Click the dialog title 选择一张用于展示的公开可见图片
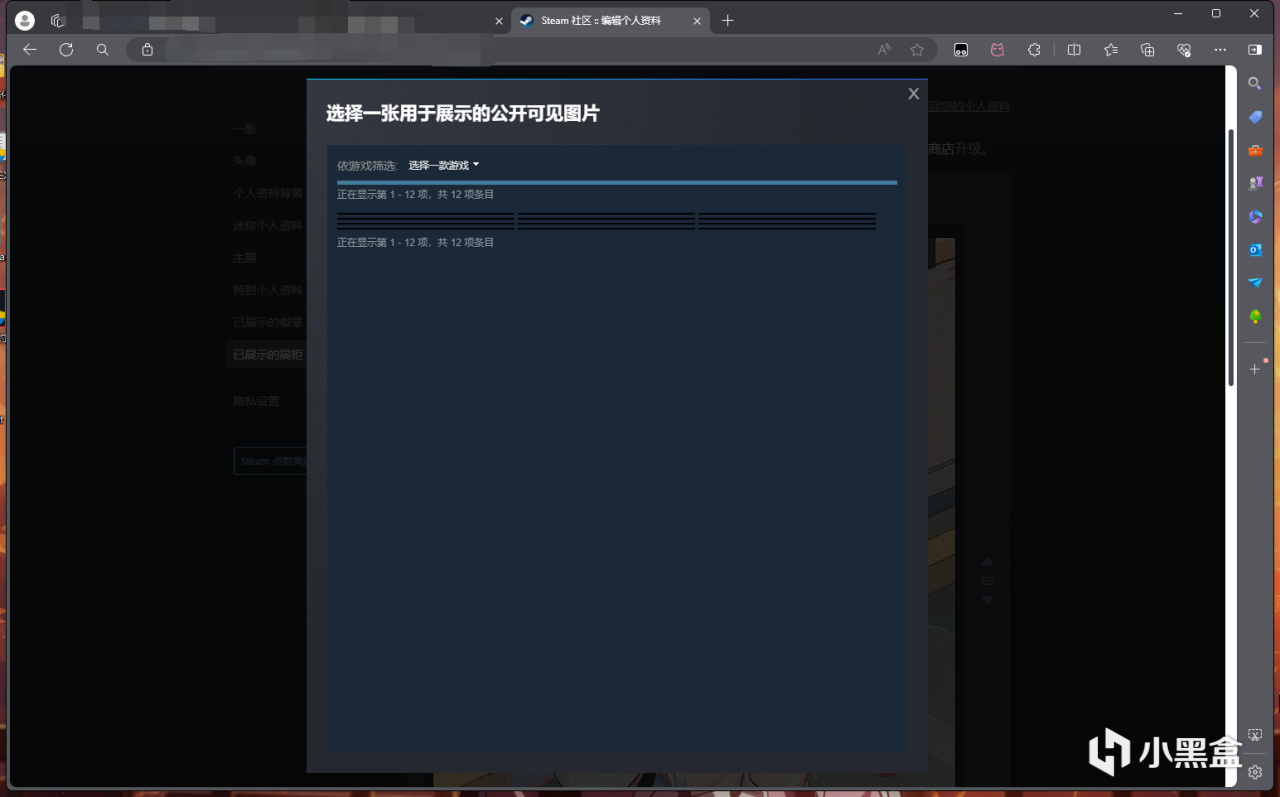The image size is (1280, 797). pyautogui.click(x=463, y=114)
